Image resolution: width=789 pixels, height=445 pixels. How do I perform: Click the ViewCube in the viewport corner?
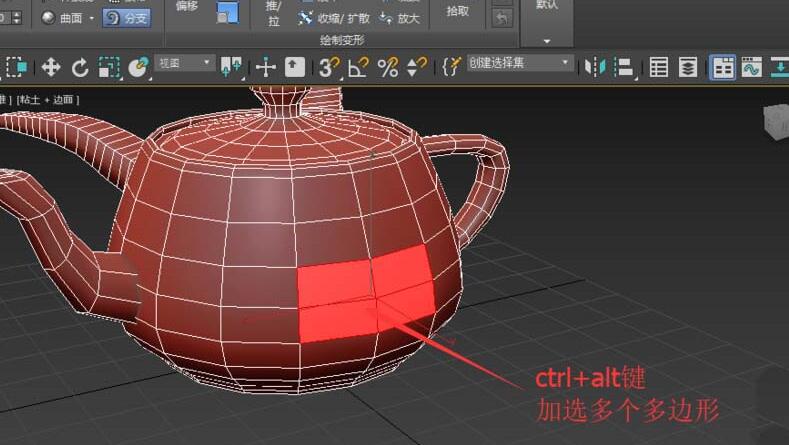[x=775, y=121]
